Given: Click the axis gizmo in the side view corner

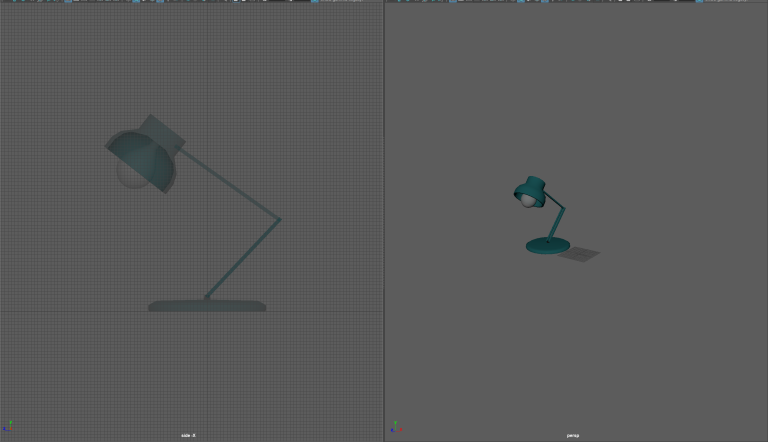Looking at the screenshot, I should (x=9, y=427).
